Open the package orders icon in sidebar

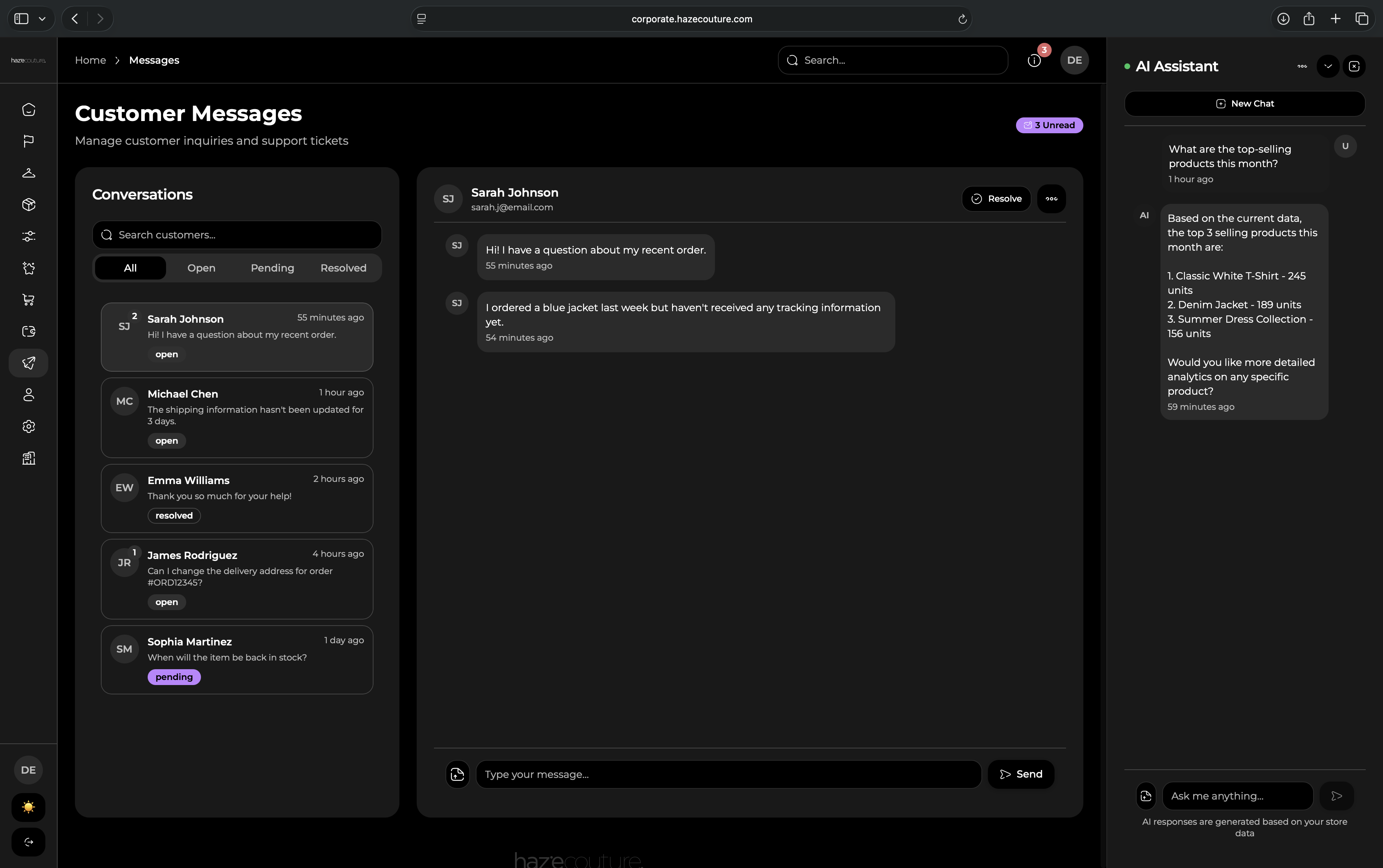pos(28,204)
